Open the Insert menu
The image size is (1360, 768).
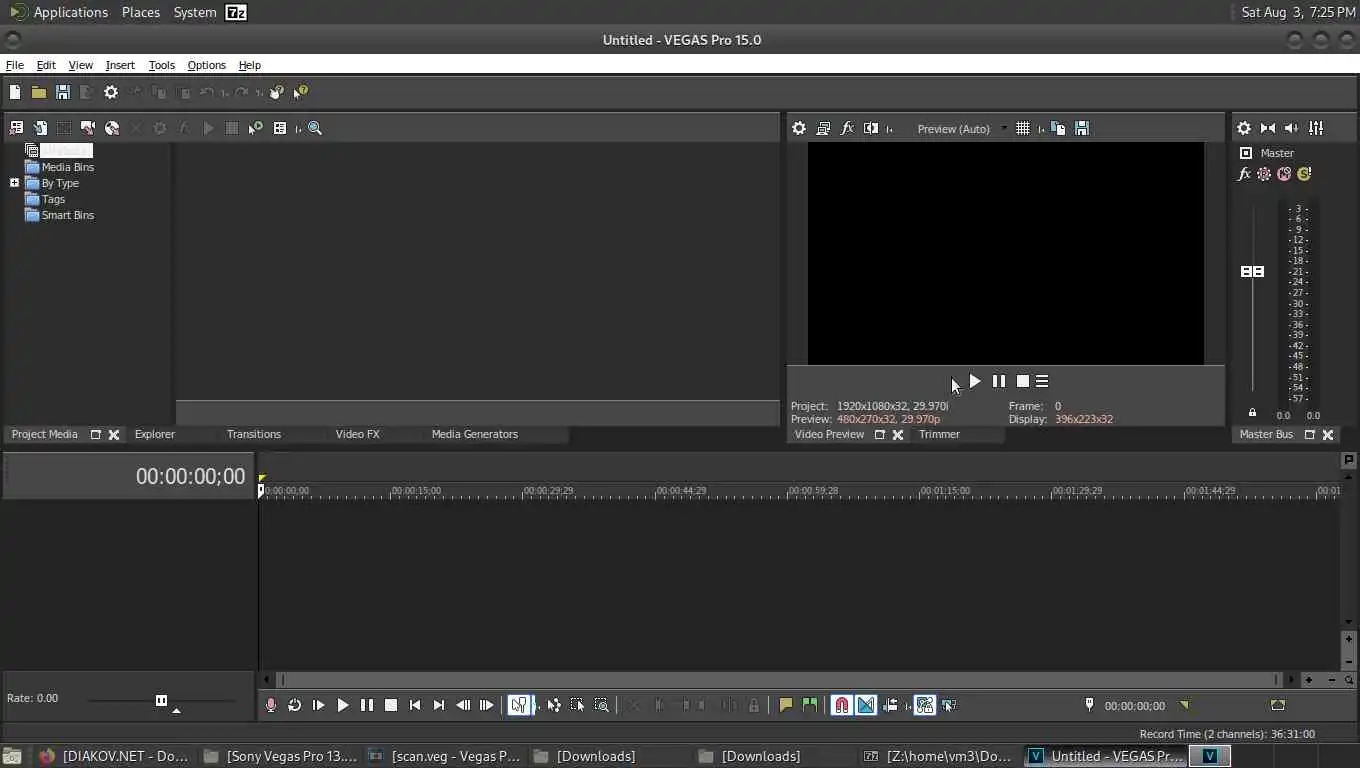click(x=120, y=65)
